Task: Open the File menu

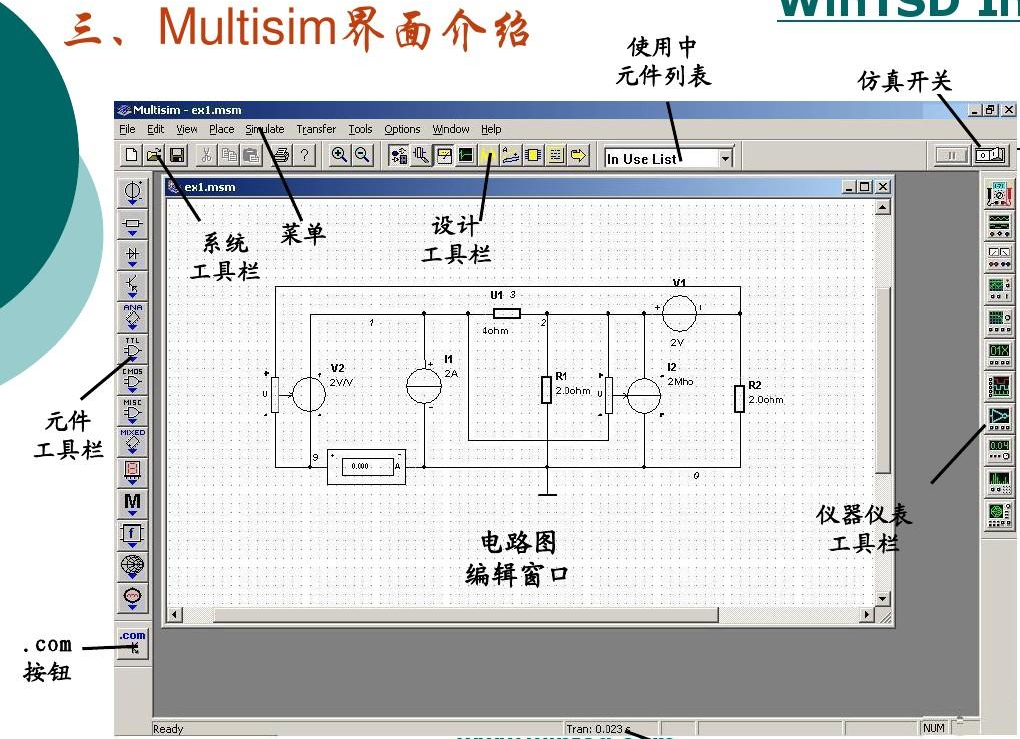Action: tap(128, 129)
